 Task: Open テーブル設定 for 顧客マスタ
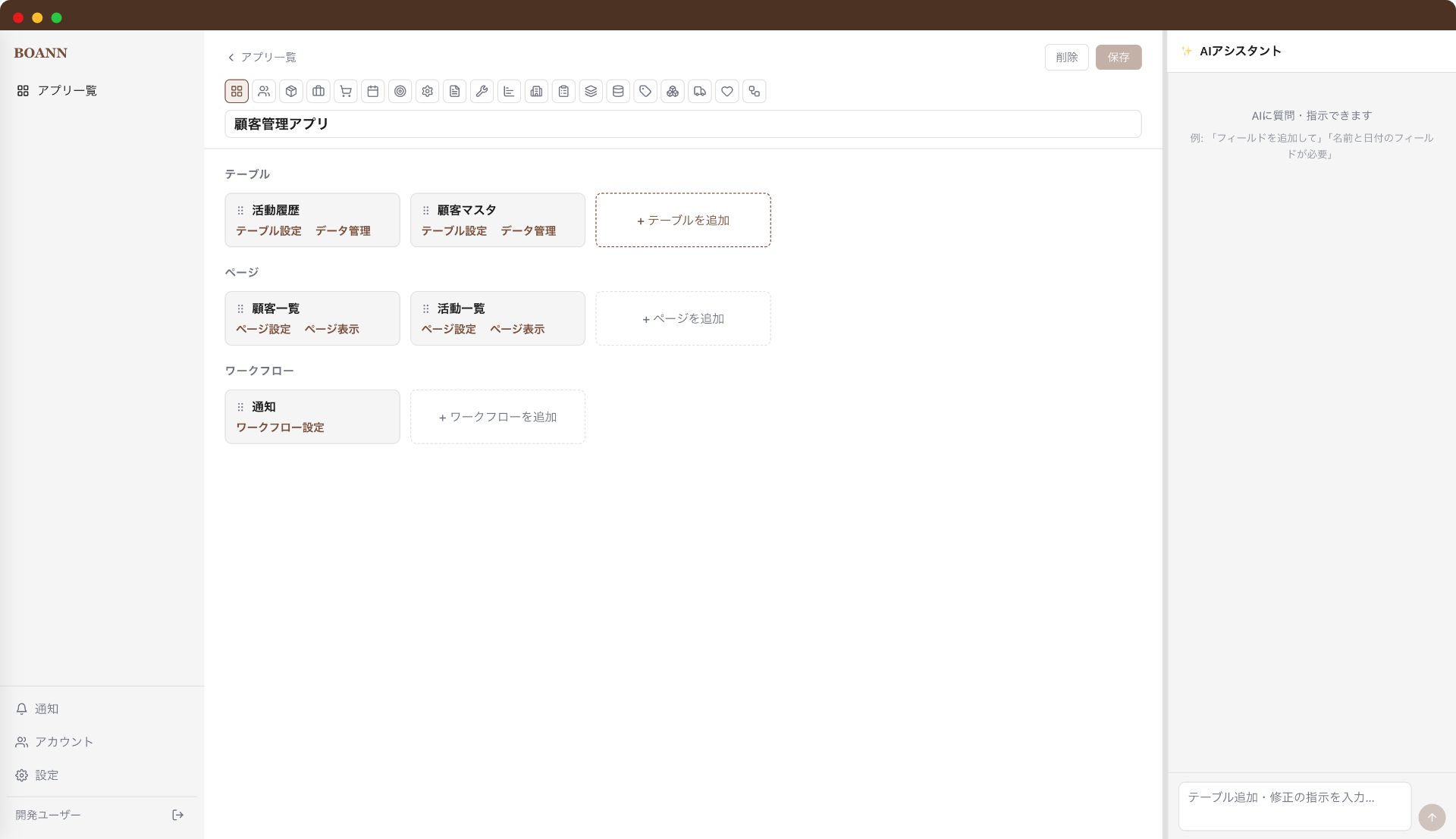click(x=454, y=230)
